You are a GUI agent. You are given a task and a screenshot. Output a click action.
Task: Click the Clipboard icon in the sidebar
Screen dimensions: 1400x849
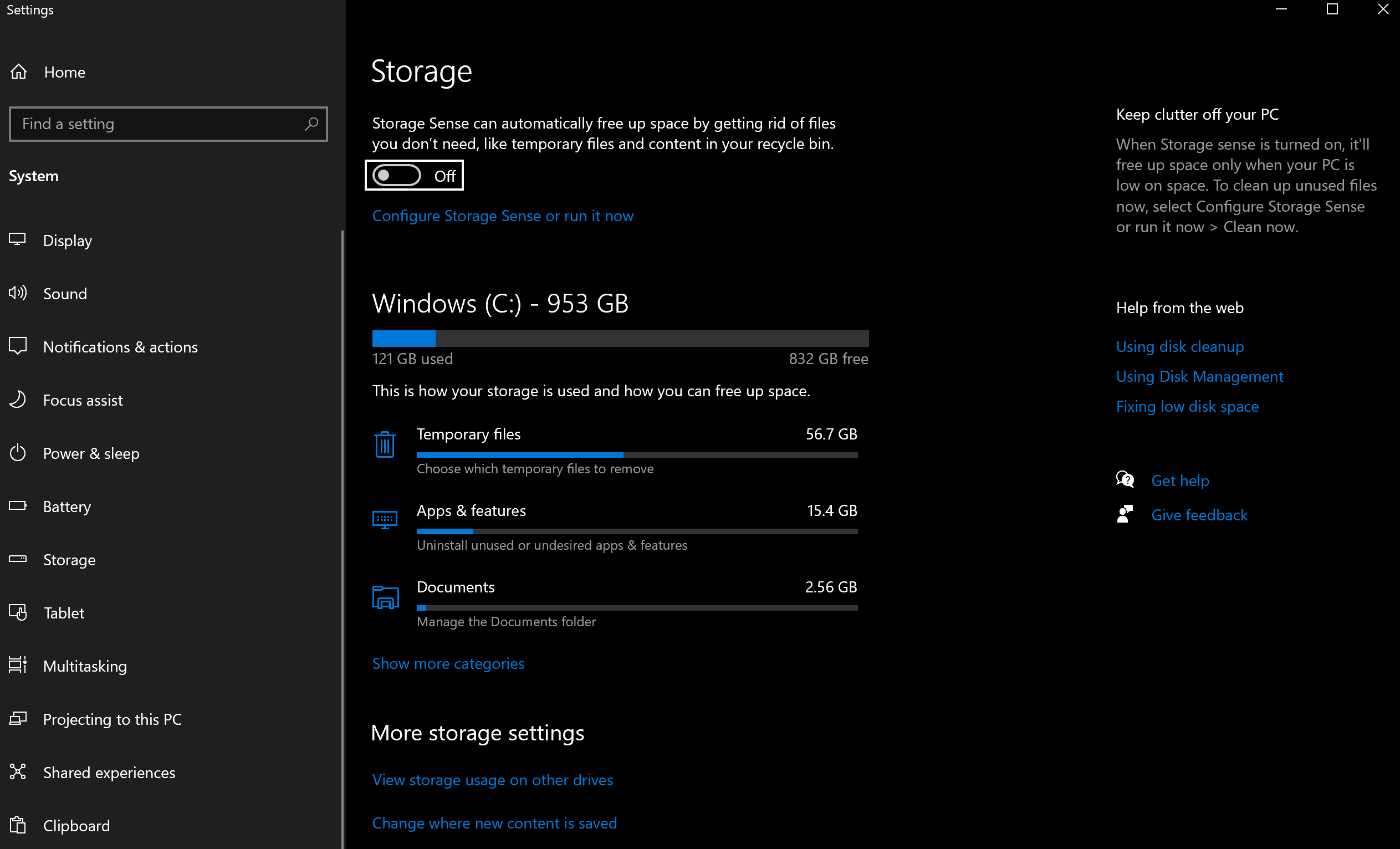[x=18, y=825]
